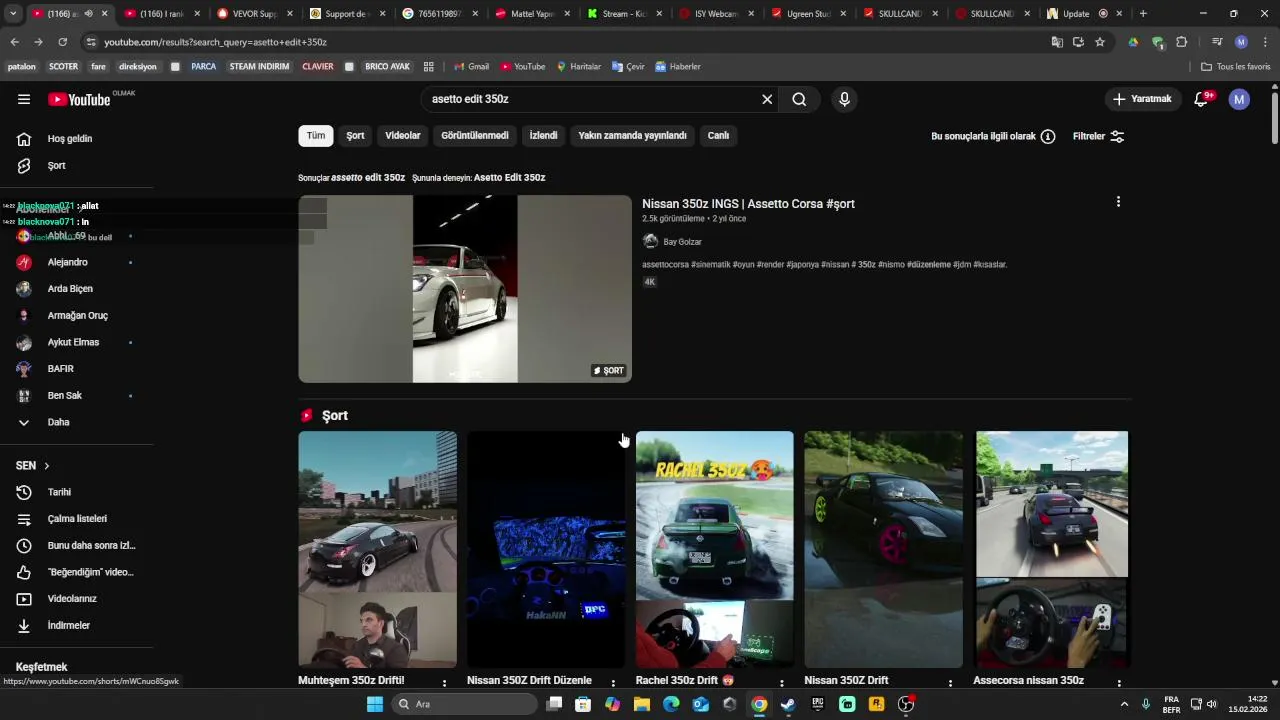Go back in Chrome navigation

(x=14, y=42)
